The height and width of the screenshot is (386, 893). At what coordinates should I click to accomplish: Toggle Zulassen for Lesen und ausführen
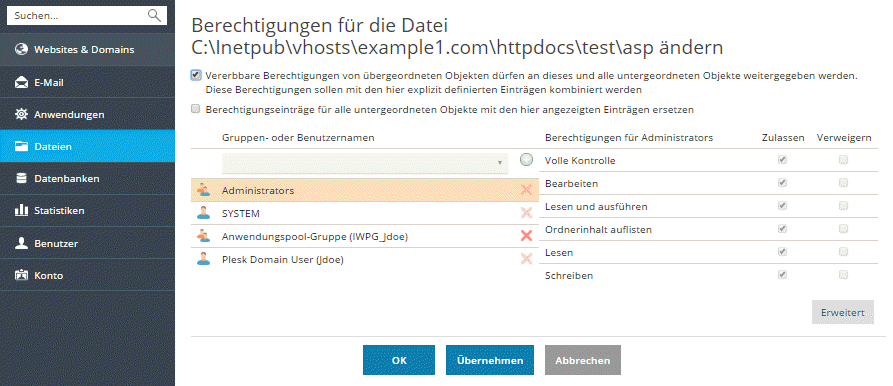click(783, 206)
